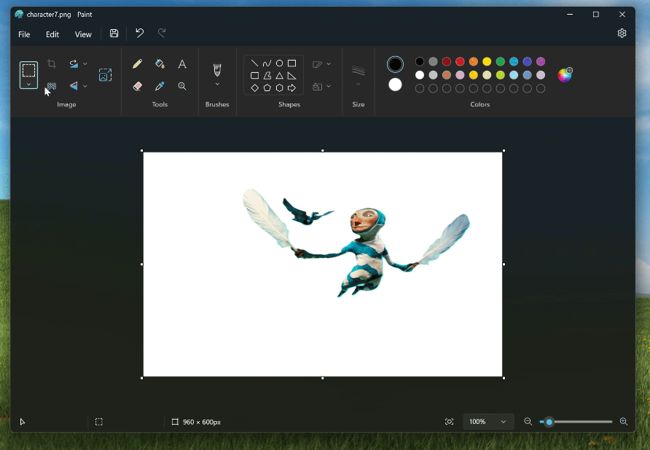
Task: Click the zoom slider handle
Action: [549, 422]
